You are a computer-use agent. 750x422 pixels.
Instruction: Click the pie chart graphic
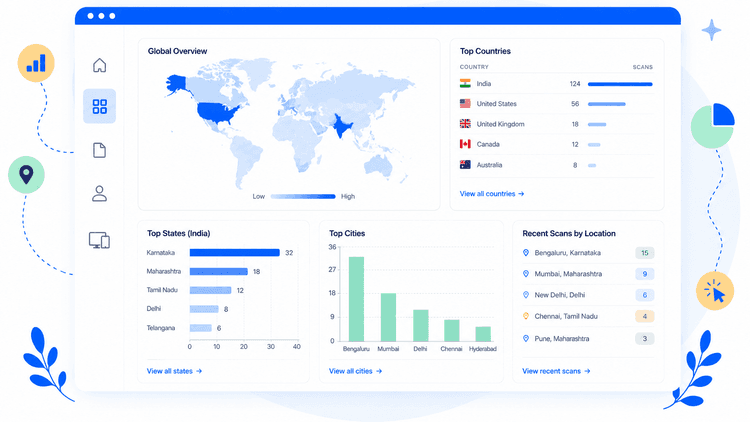click(713, 126)
